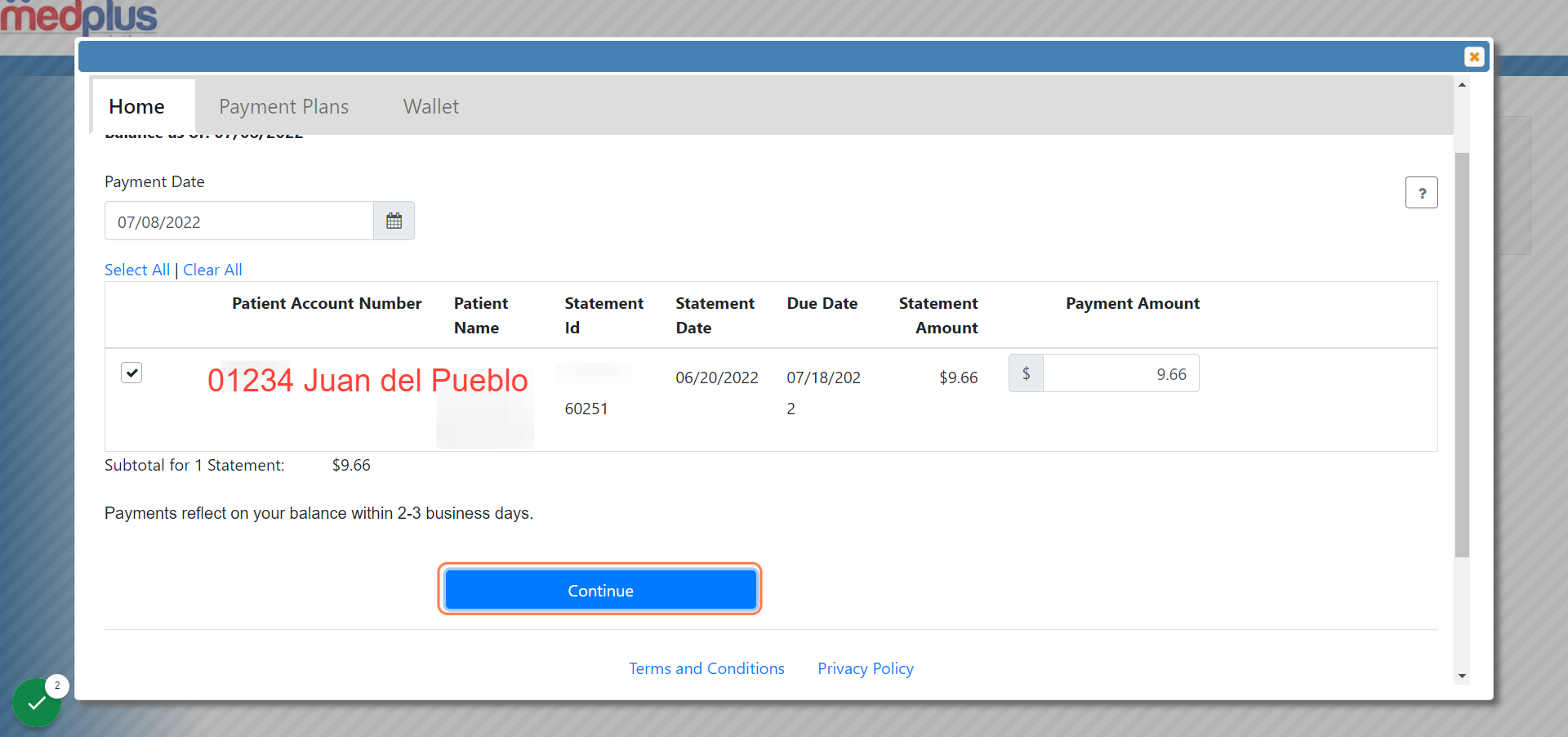1568x737 pixels.
Task: Open the Wallet tab
Action: (431, 106)
